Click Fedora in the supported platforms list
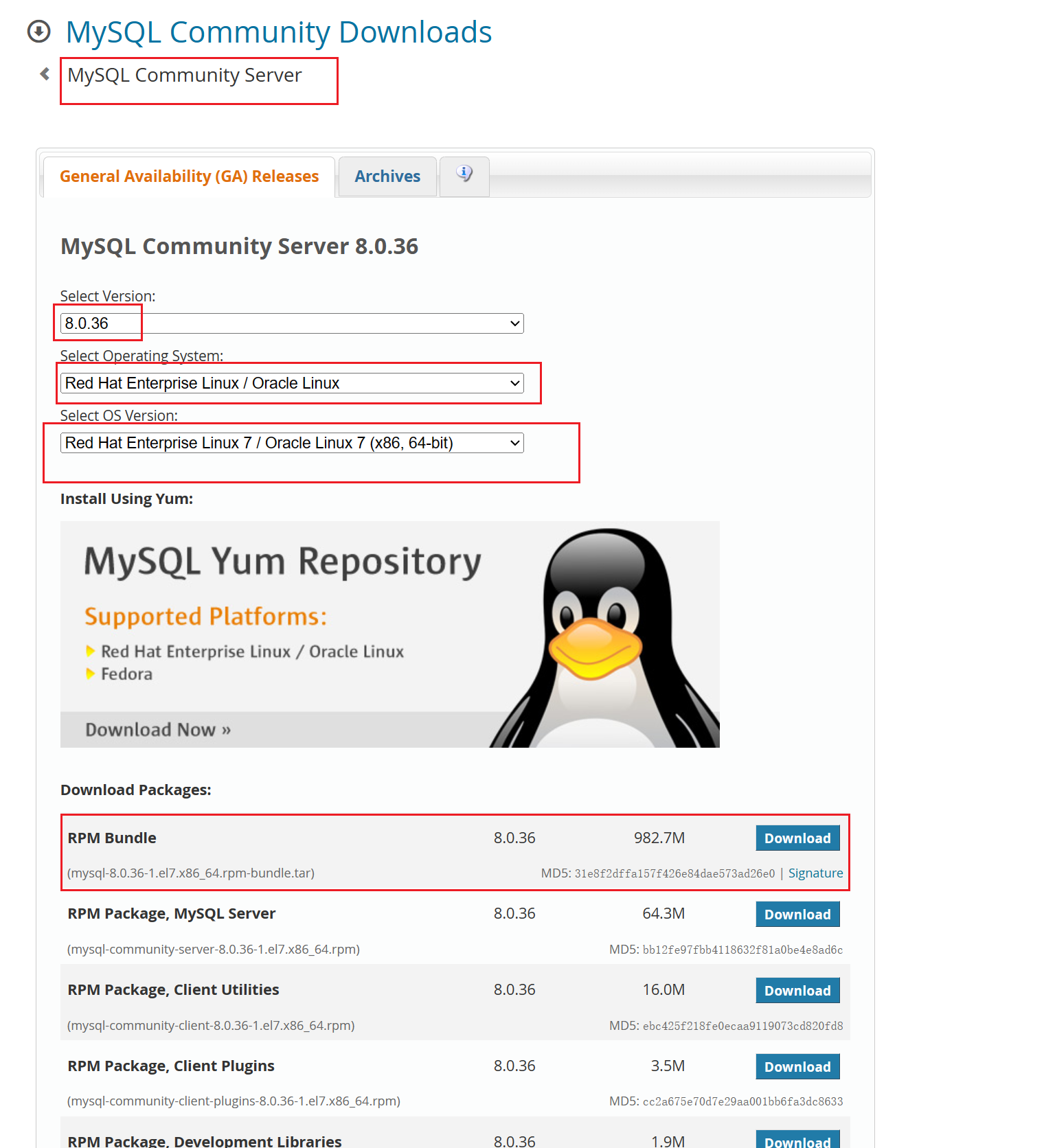Viewport: 1044px width, 1148px height. (126, 674)
